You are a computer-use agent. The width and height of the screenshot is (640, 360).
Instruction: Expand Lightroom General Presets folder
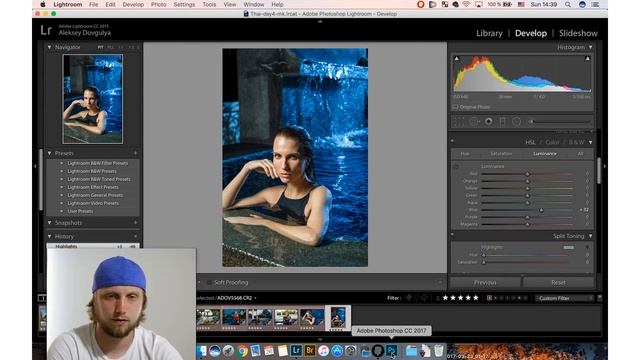point(62,195)
